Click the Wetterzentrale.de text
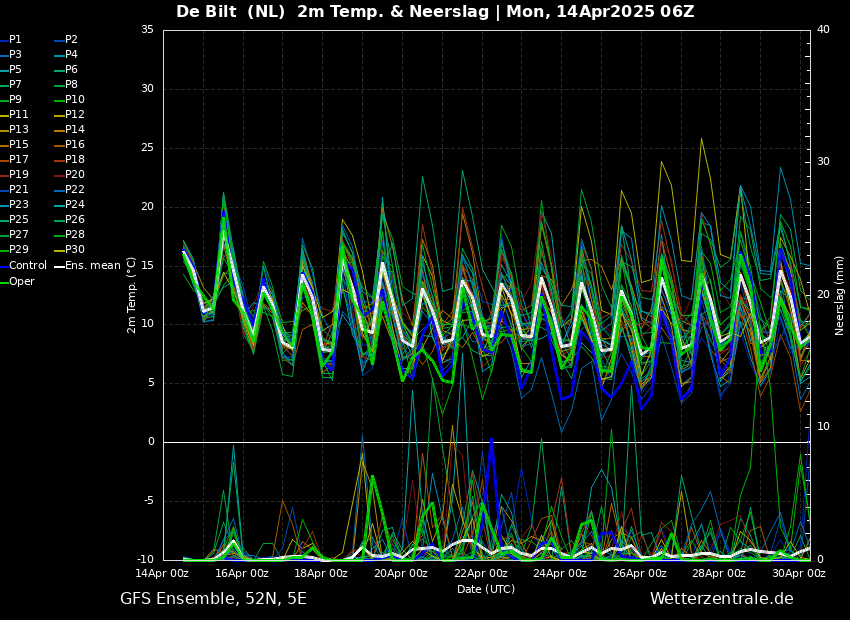Screen dimensions: 850x620 click(721, 599)
